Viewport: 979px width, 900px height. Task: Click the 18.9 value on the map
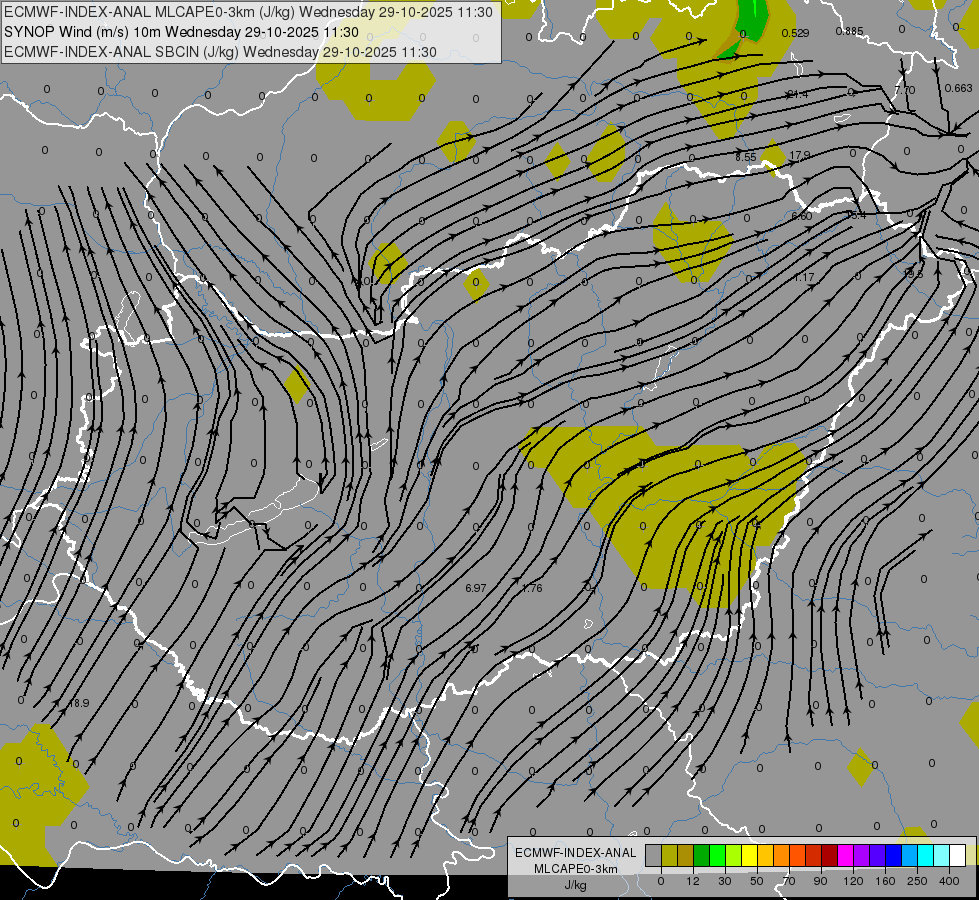pos(79,703)
